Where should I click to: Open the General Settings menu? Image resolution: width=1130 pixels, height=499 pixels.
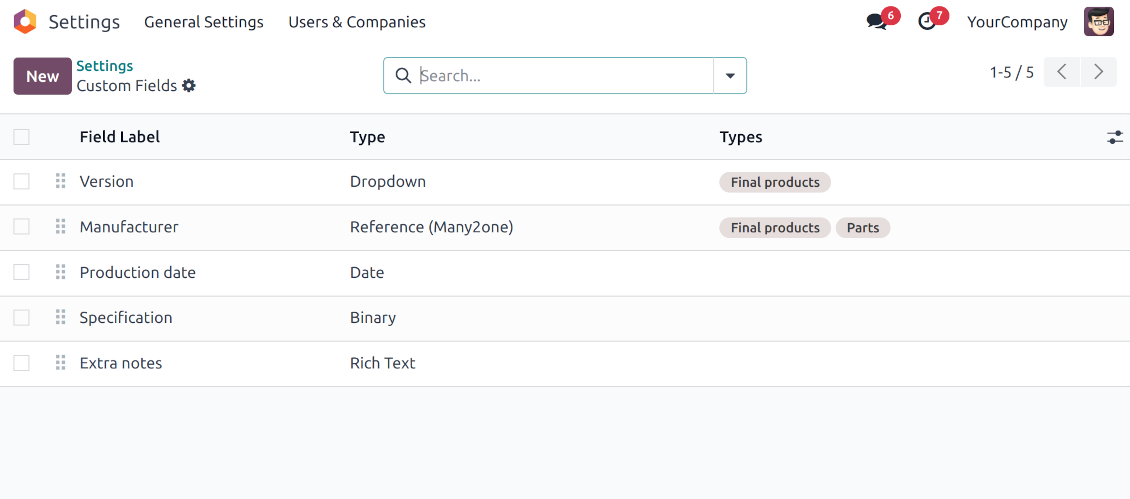pyautogui.click(x=204, y=22)
